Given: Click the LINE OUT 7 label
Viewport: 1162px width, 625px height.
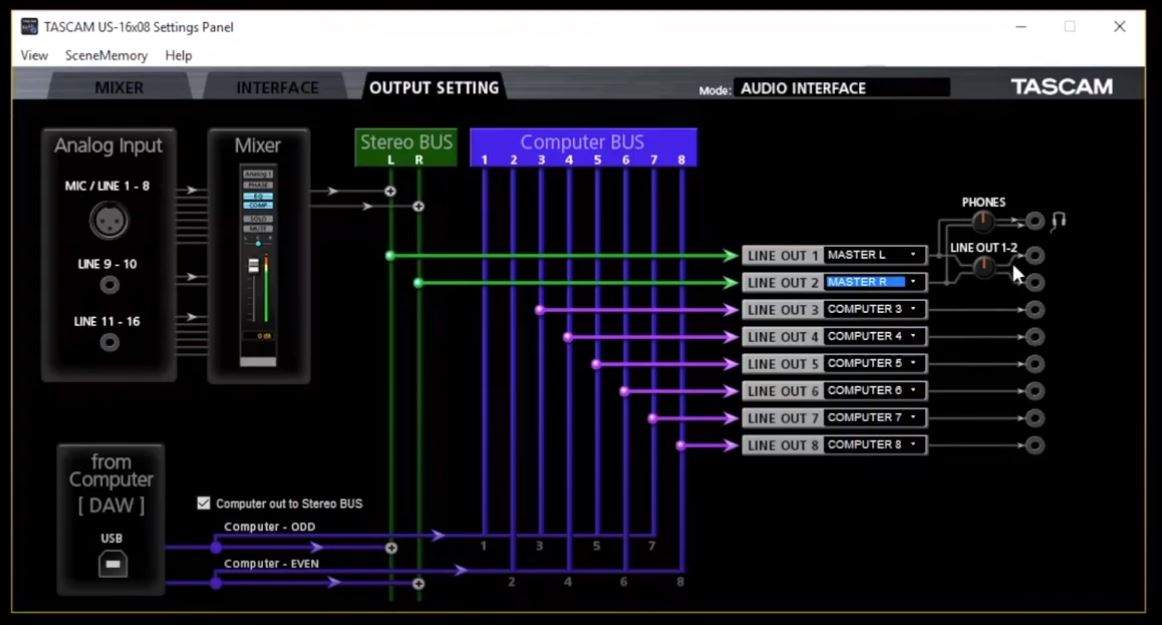Looking at the screenshot, I should click(x=783, y=418).
